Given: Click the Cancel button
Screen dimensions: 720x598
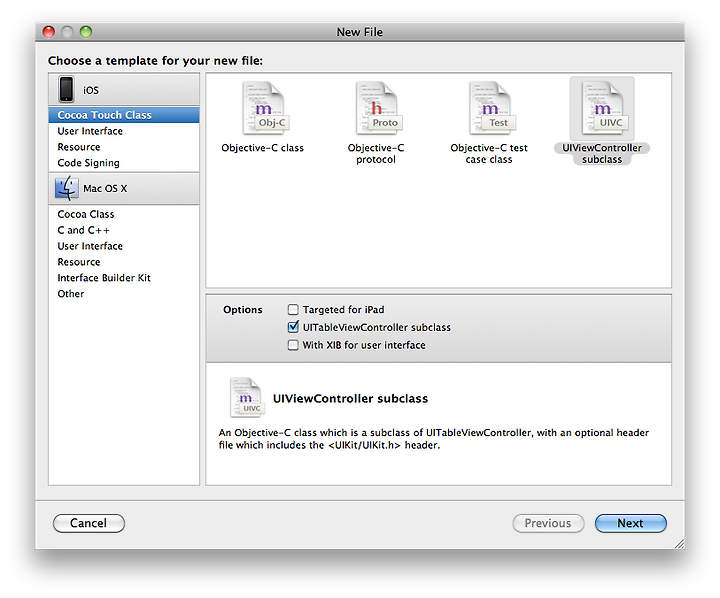Looking at the screenshot, I should tap(89, 523).
